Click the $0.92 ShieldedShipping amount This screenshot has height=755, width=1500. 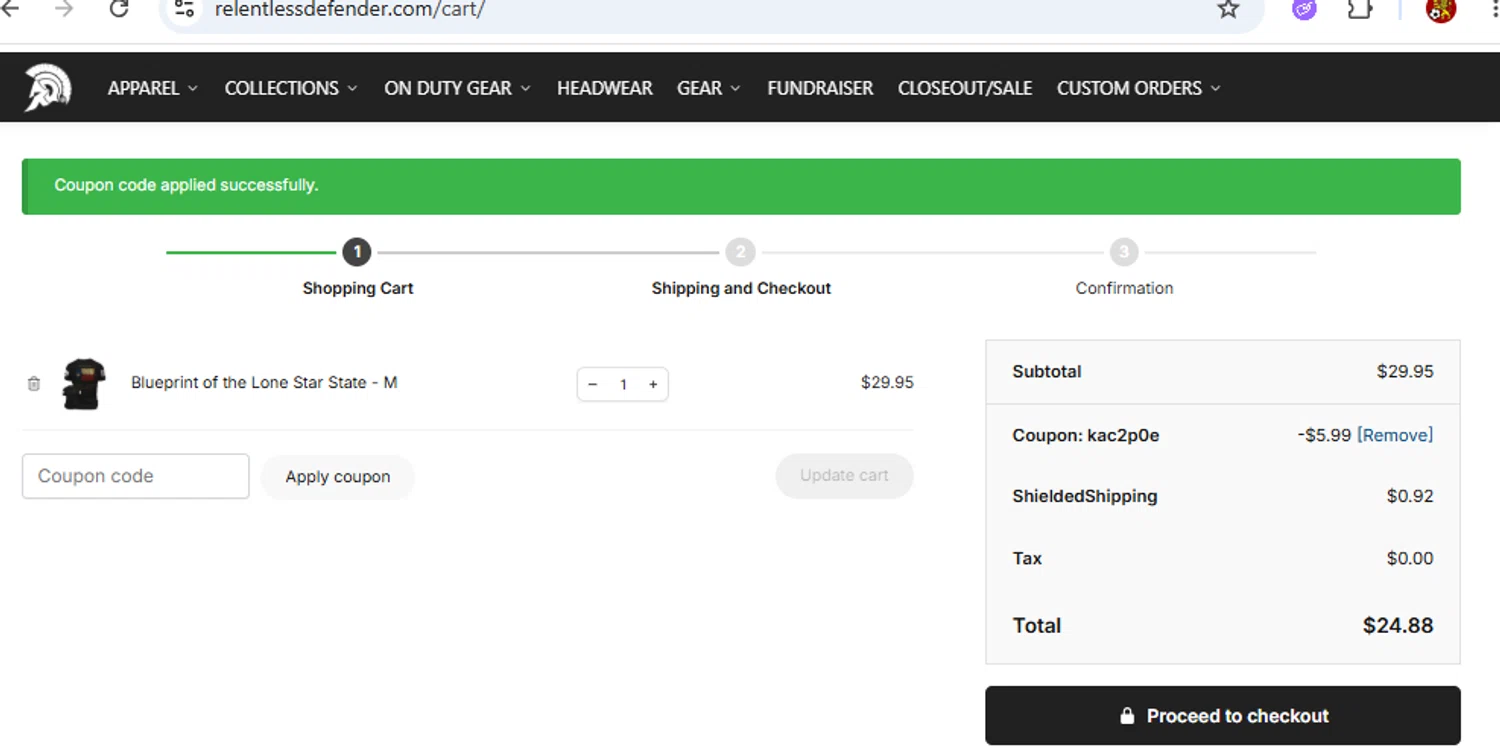1410,496
